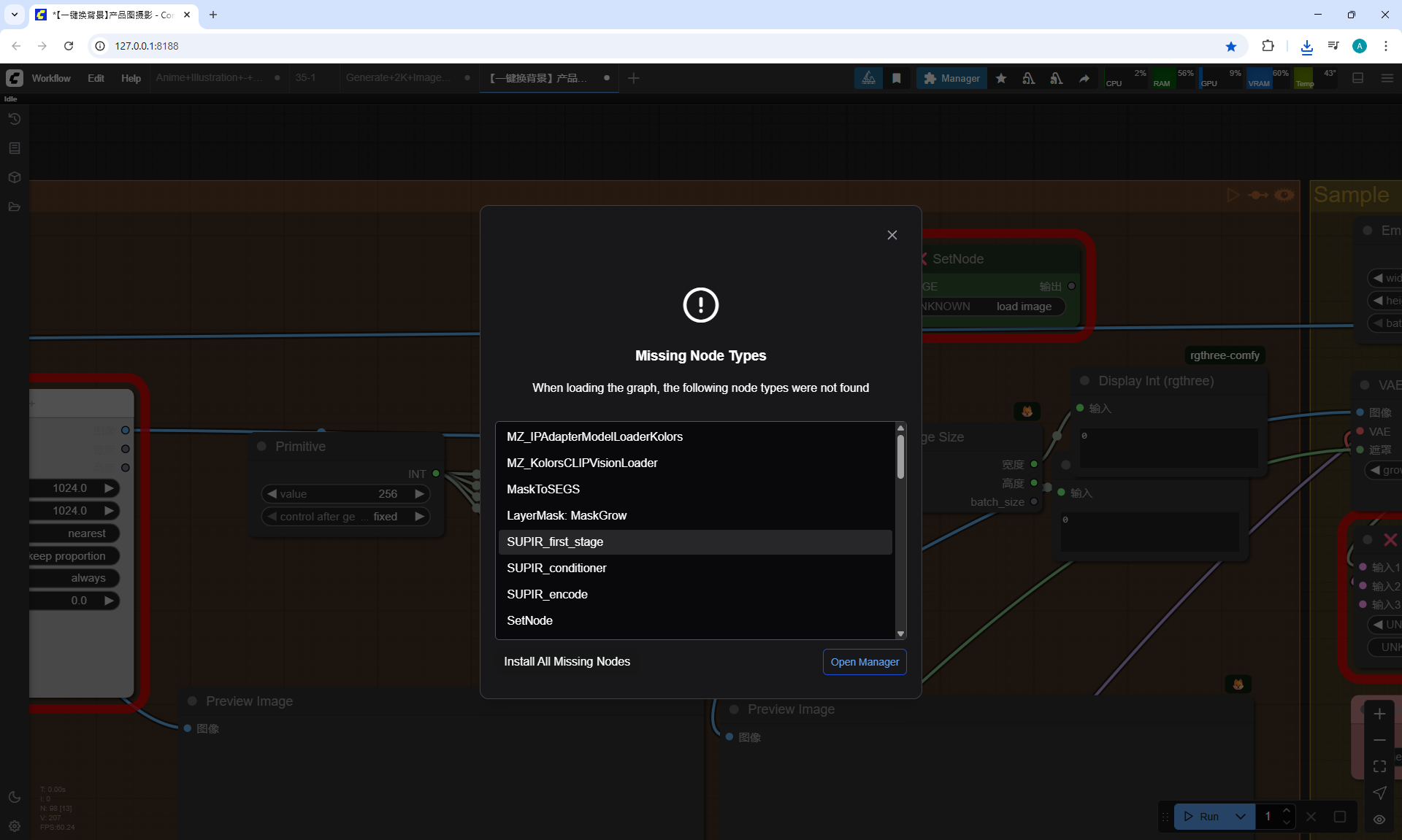Open the workflows folder sidebar icon
The image size is (1402, 840).
coord(15,207)
